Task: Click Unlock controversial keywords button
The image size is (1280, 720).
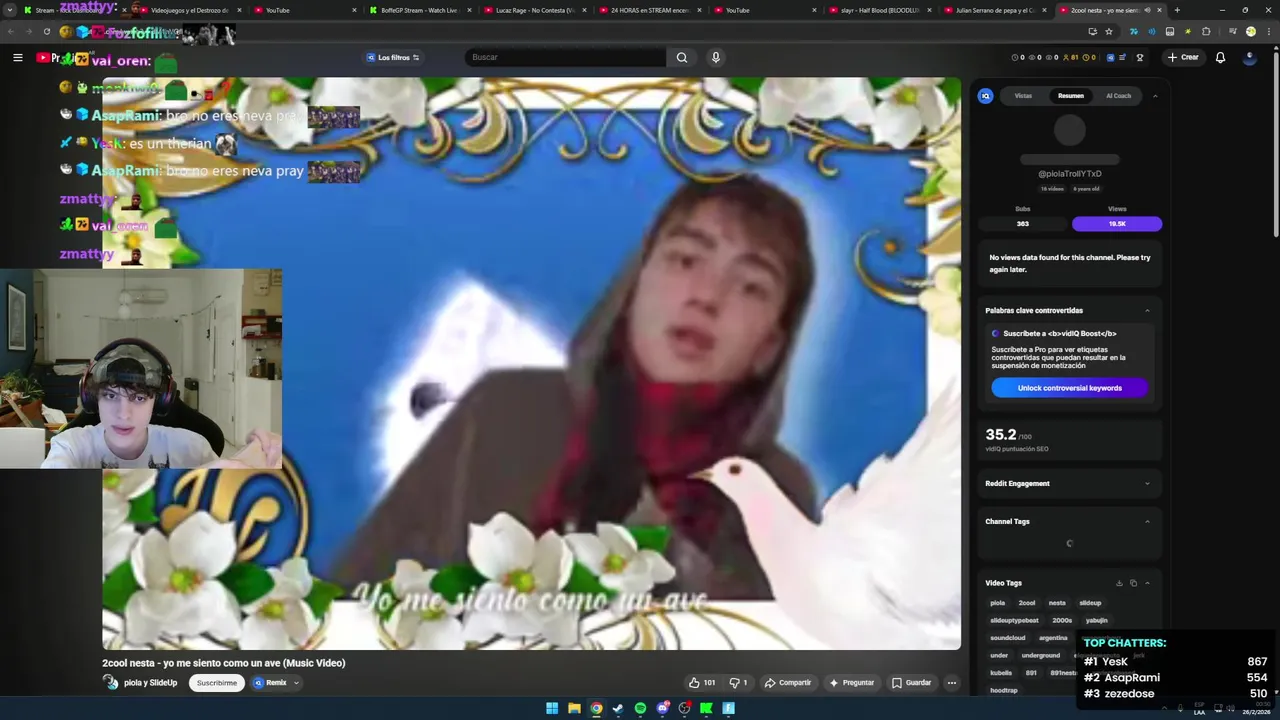Action: point(1069,388)
